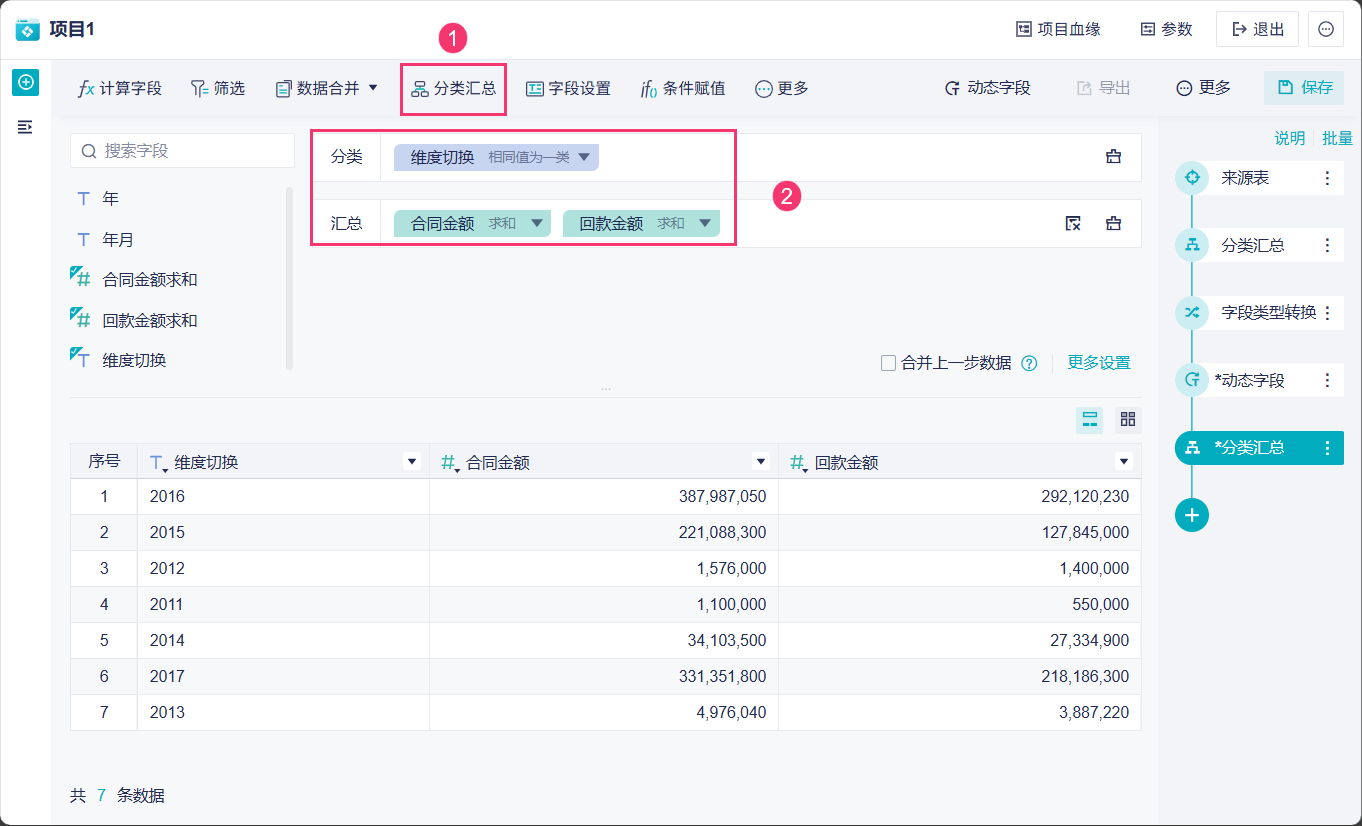Open the 分类汇总 toolbar item
Image resolution: width=1362 pixels, height=826 pixels.
pos(453,88)
